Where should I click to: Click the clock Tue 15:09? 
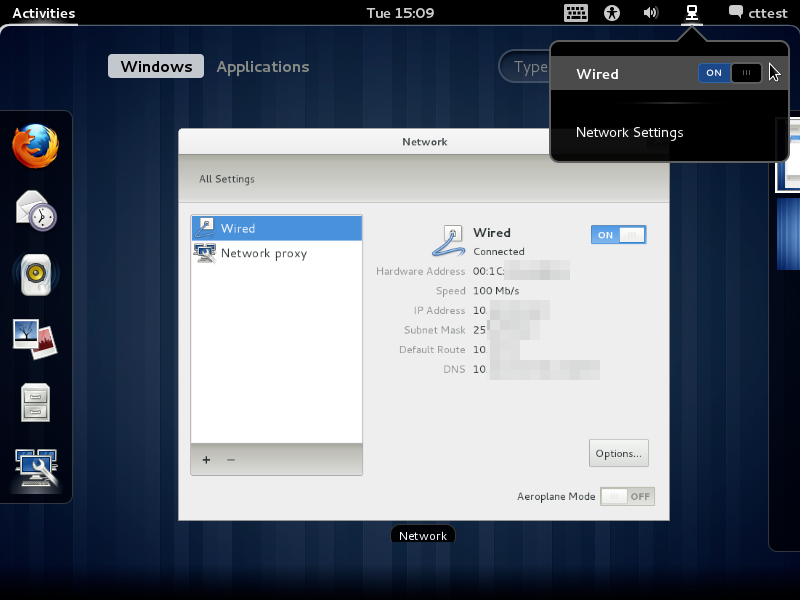[x=400, y=13]
